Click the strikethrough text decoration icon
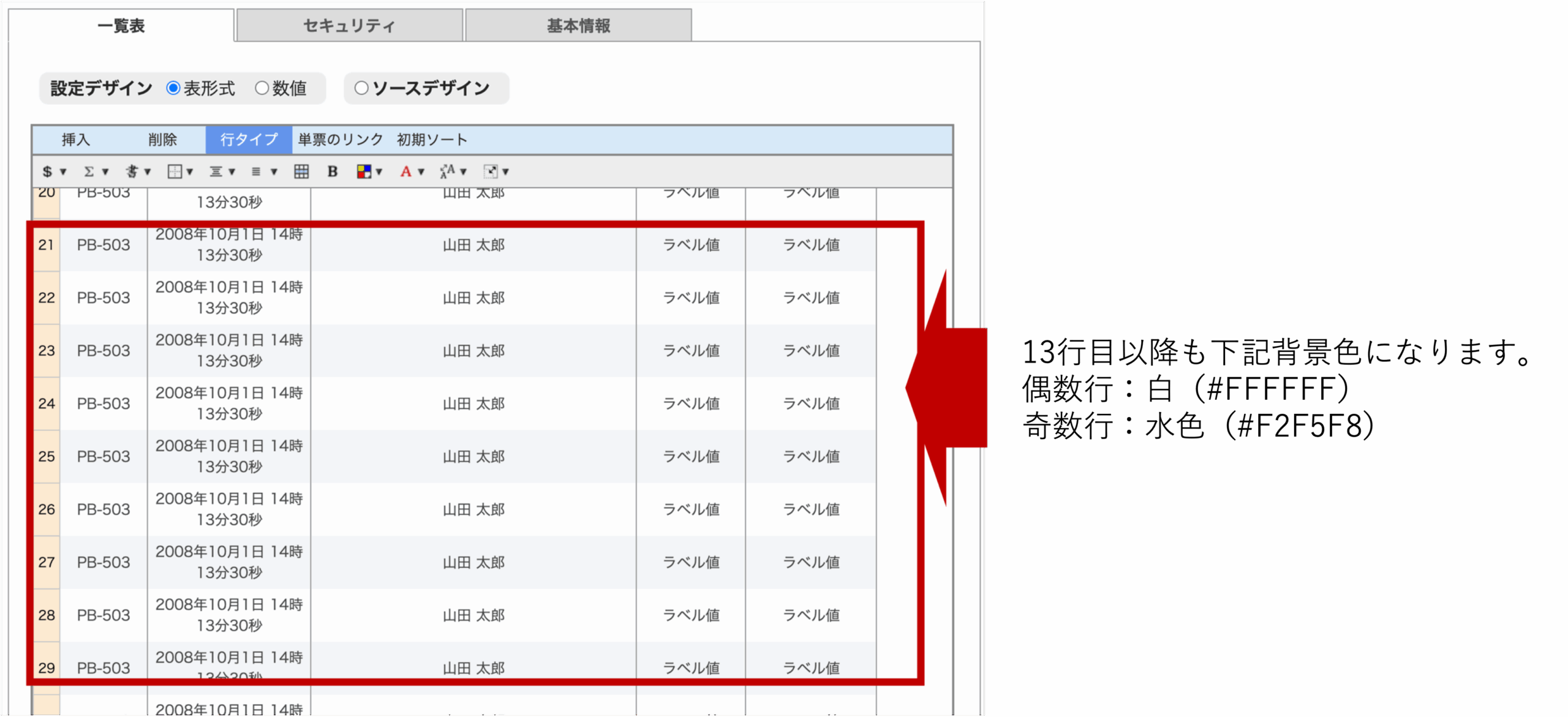Image resolution: width=1568 pixels, height=717 pixels. [x=132, y=171]
